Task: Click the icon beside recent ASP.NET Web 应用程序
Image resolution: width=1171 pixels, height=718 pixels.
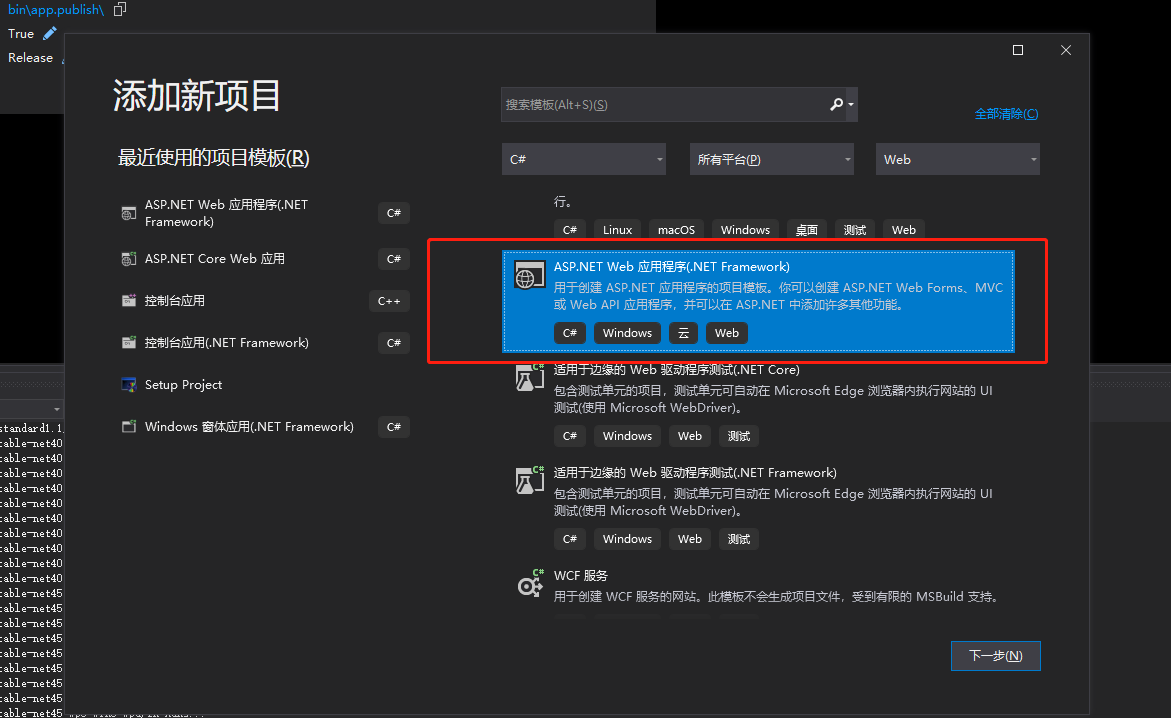Action: click(x=128, y=214)
